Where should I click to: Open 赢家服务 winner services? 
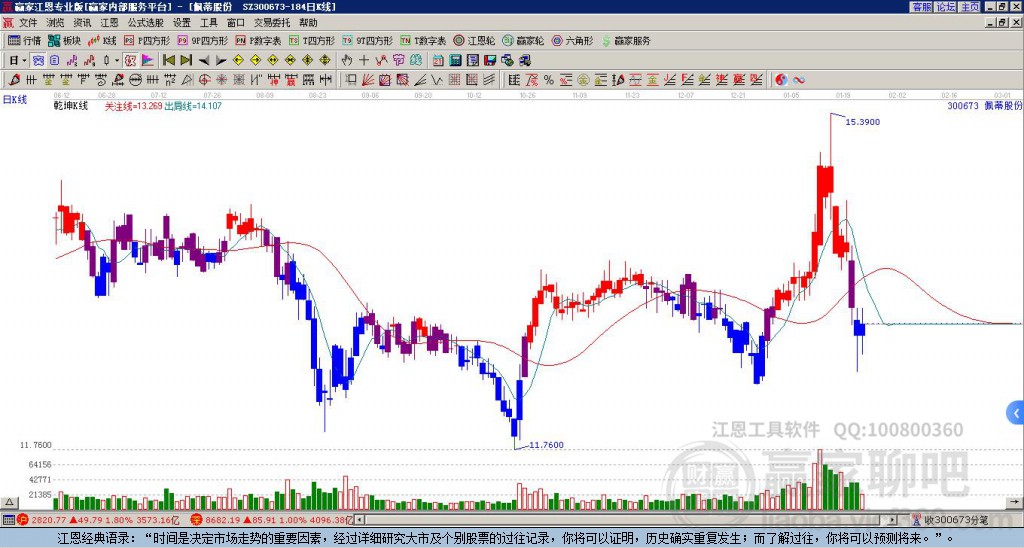pos(626,40)
